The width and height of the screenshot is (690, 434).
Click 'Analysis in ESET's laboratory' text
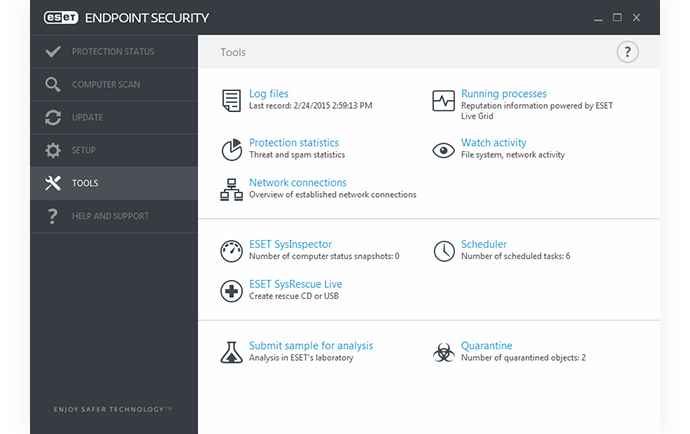pyautogui.click(x=301, y=358)
